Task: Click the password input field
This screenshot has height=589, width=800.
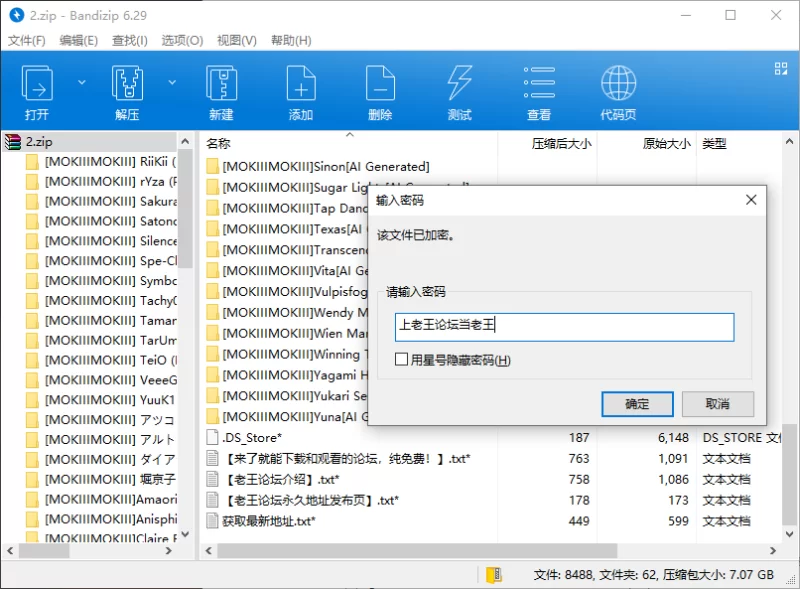Action: [564, 327]
